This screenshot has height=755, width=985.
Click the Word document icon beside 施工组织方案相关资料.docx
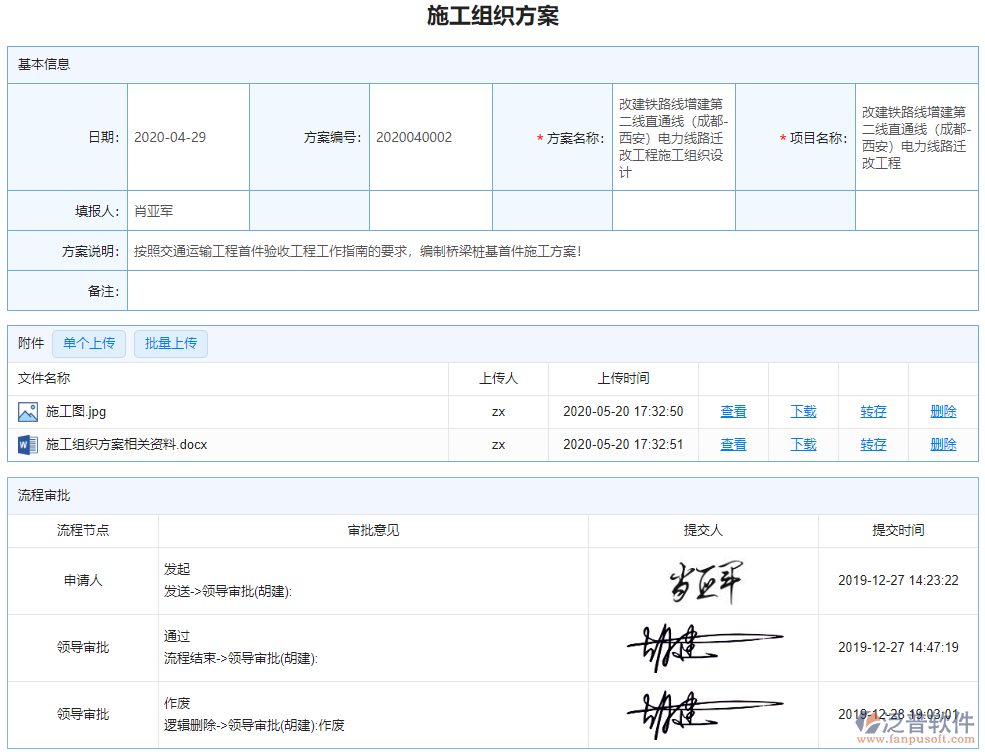point(26,444)
